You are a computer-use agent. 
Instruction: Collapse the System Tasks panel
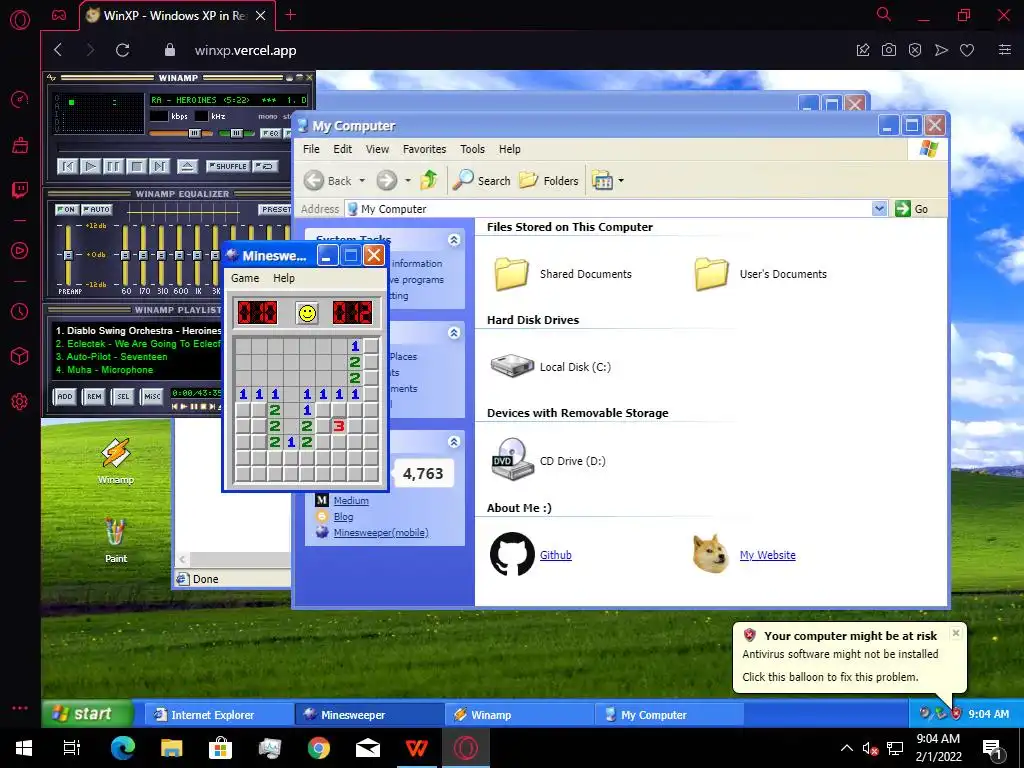(x=454, y=240)
